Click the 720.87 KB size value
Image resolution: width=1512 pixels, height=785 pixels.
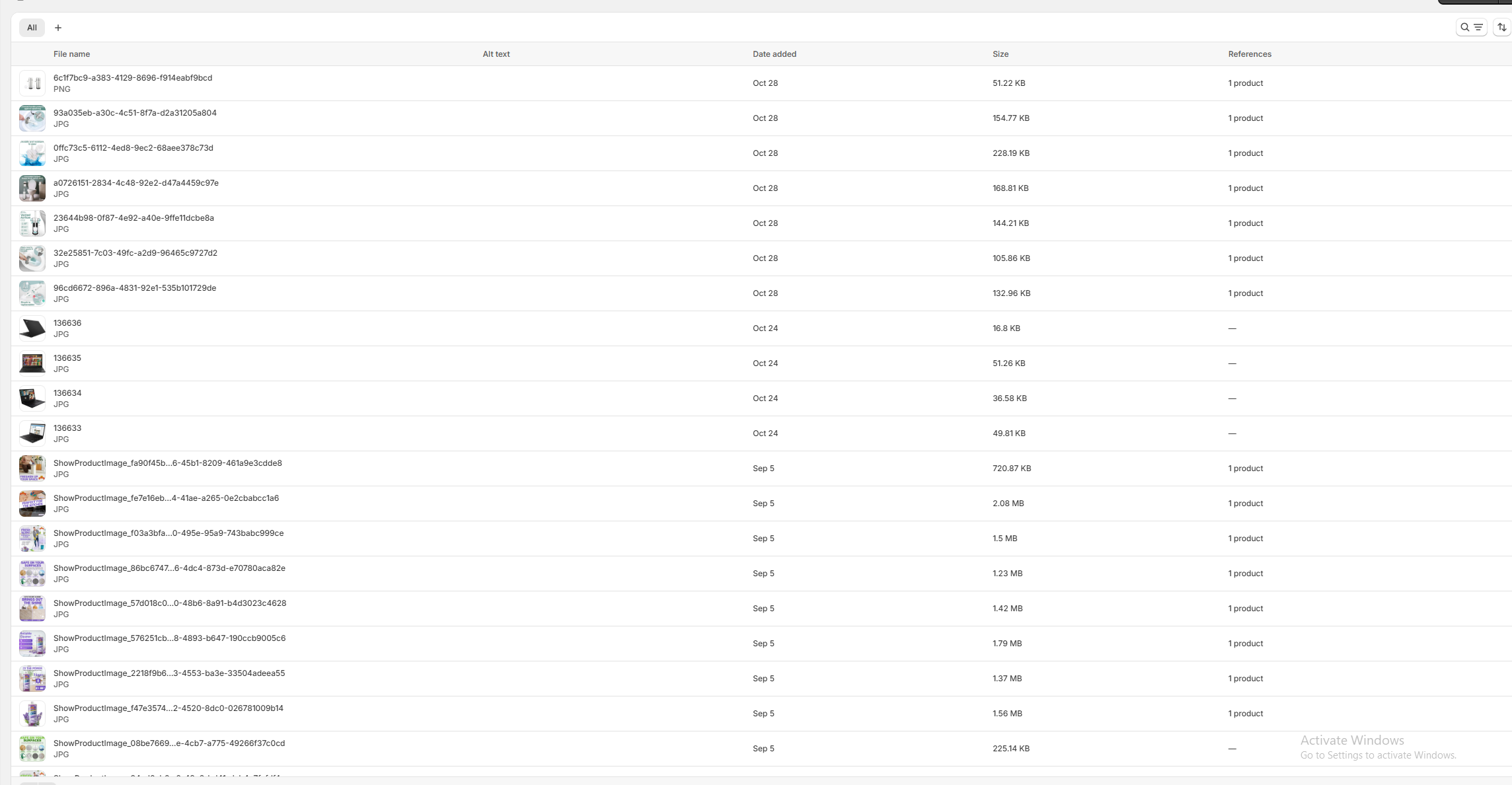pos(1012,468)
